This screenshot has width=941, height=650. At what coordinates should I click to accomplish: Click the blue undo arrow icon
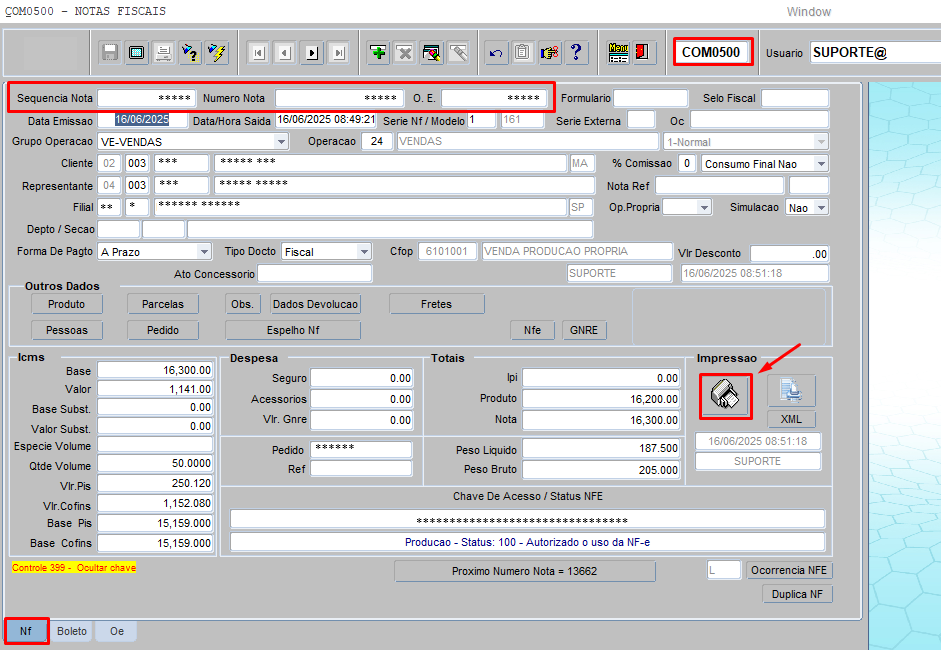[x=496, y=53]
